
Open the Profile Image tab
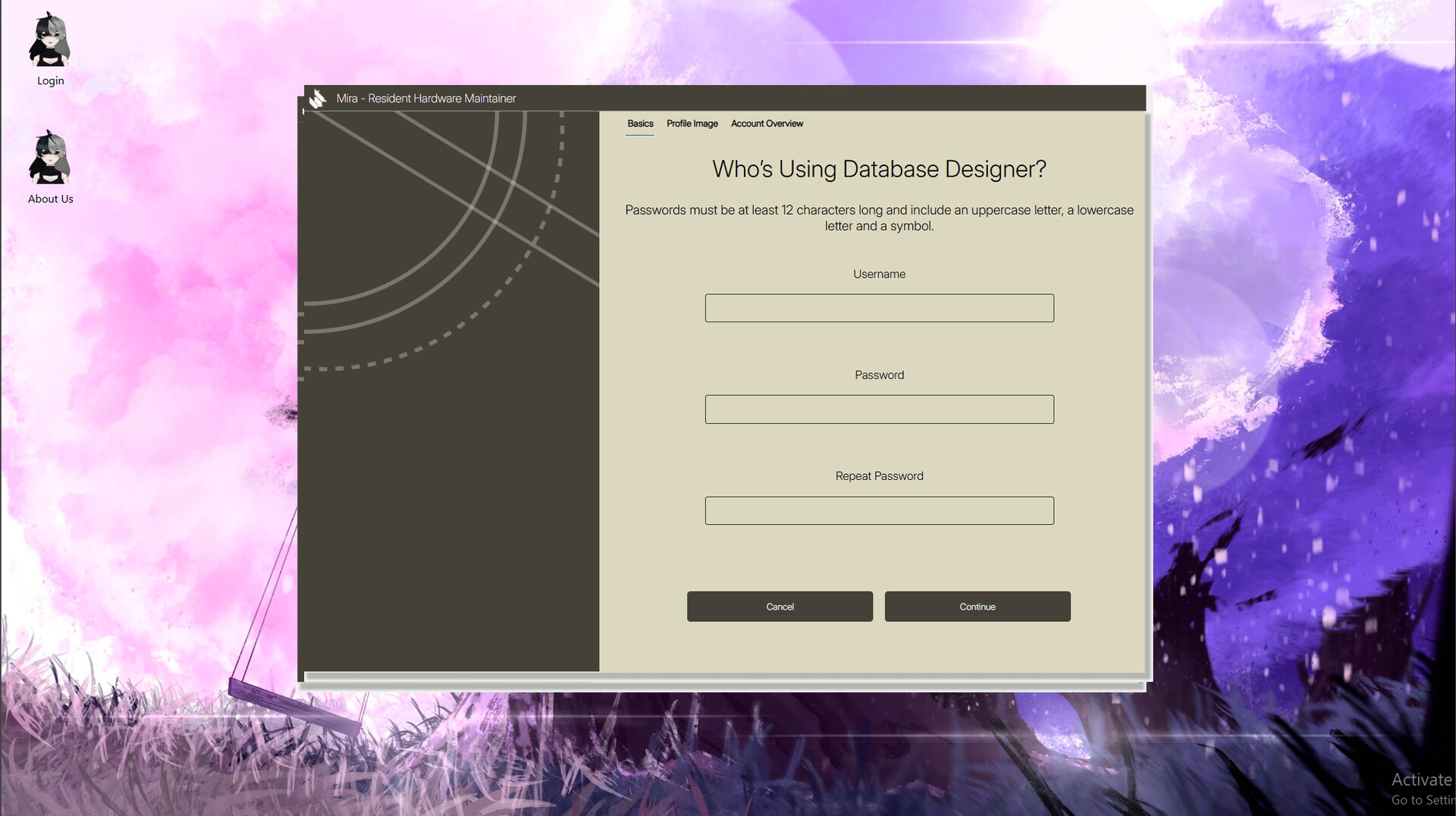[692, 124]
